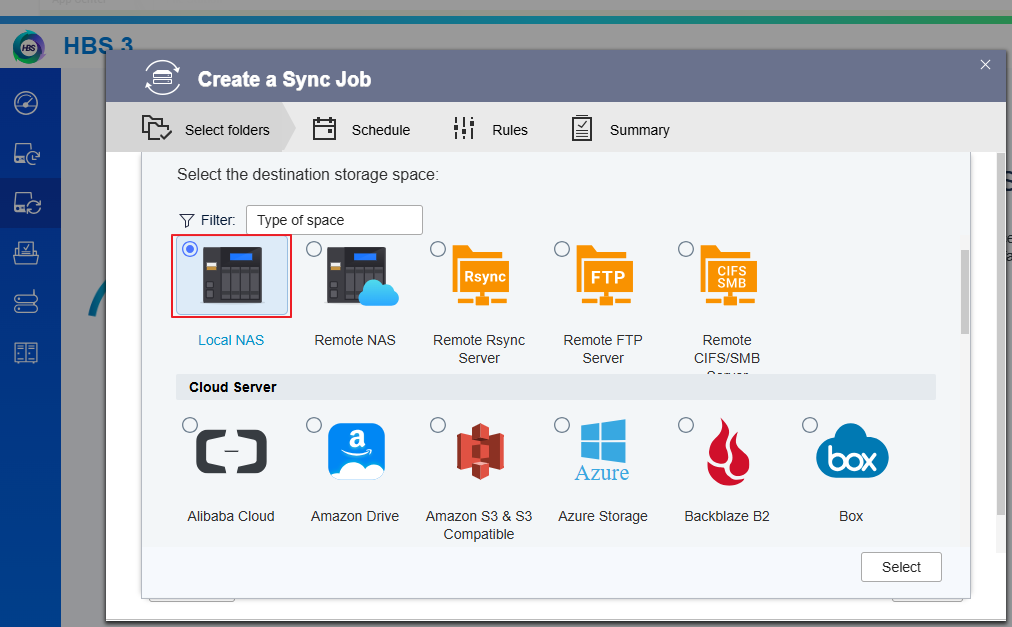Select the Backblaze B2 radio button
Image resolution: width=1012 pixels, height=627 pixels.
click(x=685, y=425)
